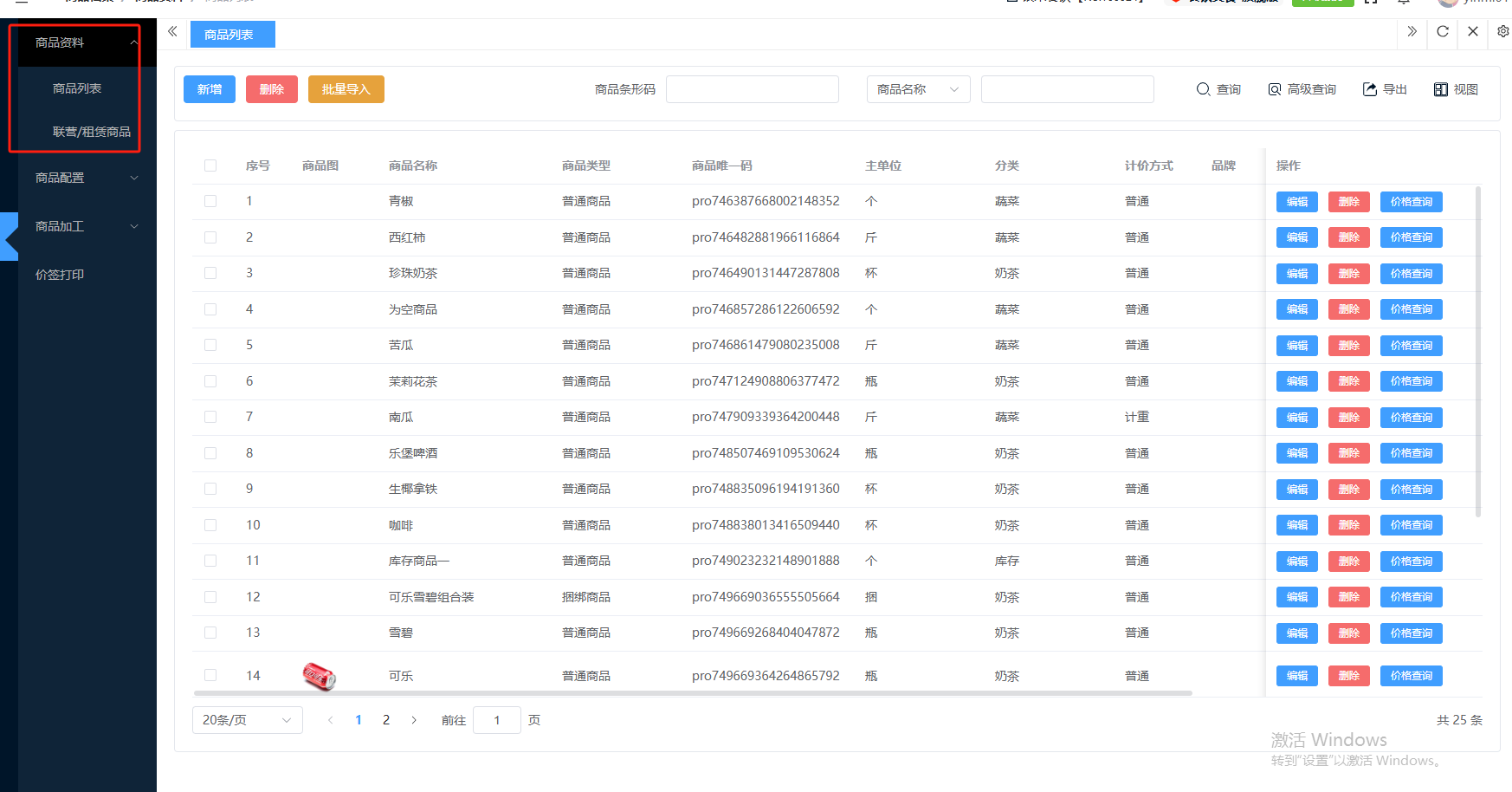1512x792 pixels.
Task: Click the 商品条形码 input field
Action: [x=752, y=89]
